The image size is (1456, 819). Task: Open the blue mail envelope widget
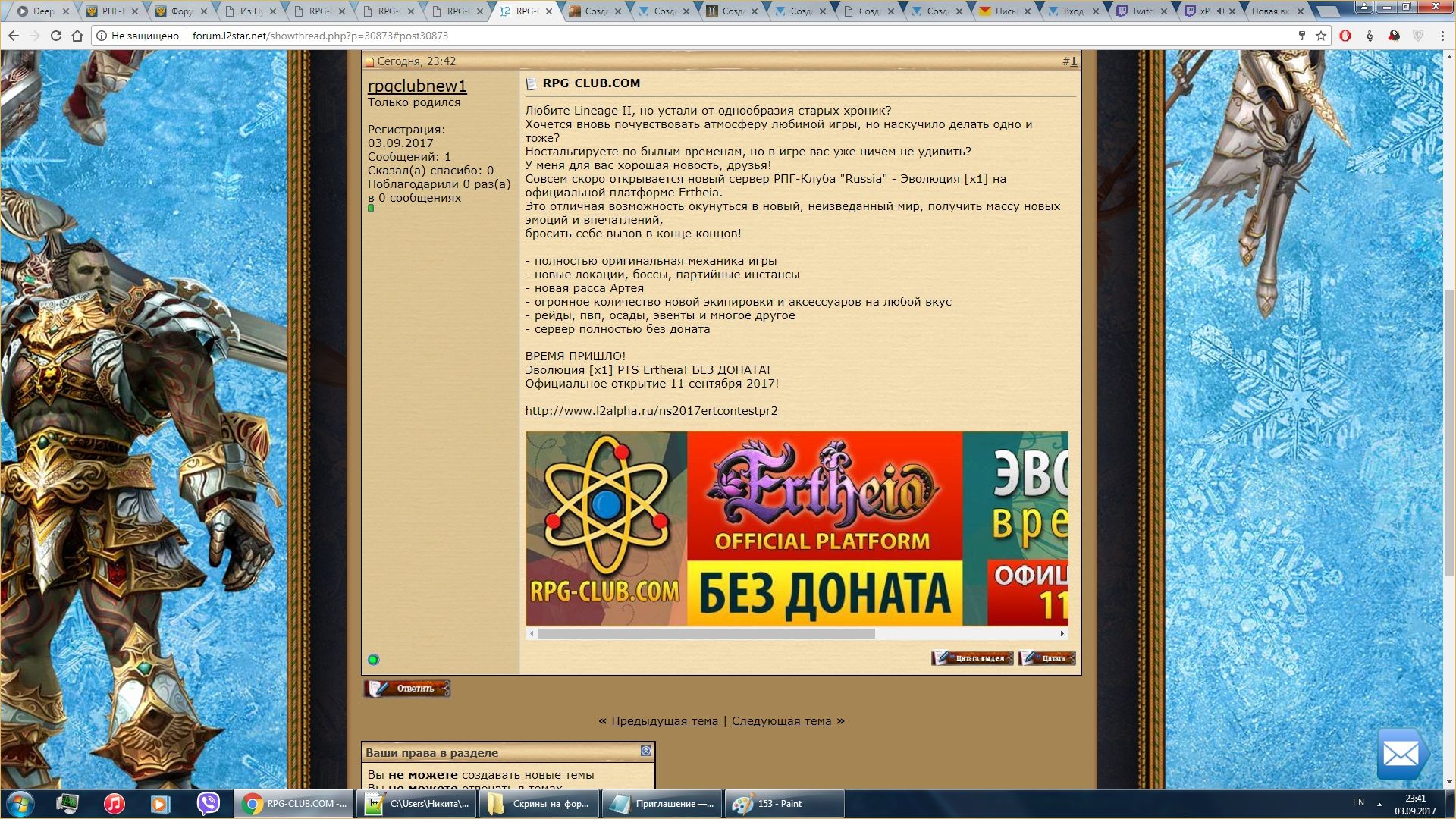pos(1401,754)
